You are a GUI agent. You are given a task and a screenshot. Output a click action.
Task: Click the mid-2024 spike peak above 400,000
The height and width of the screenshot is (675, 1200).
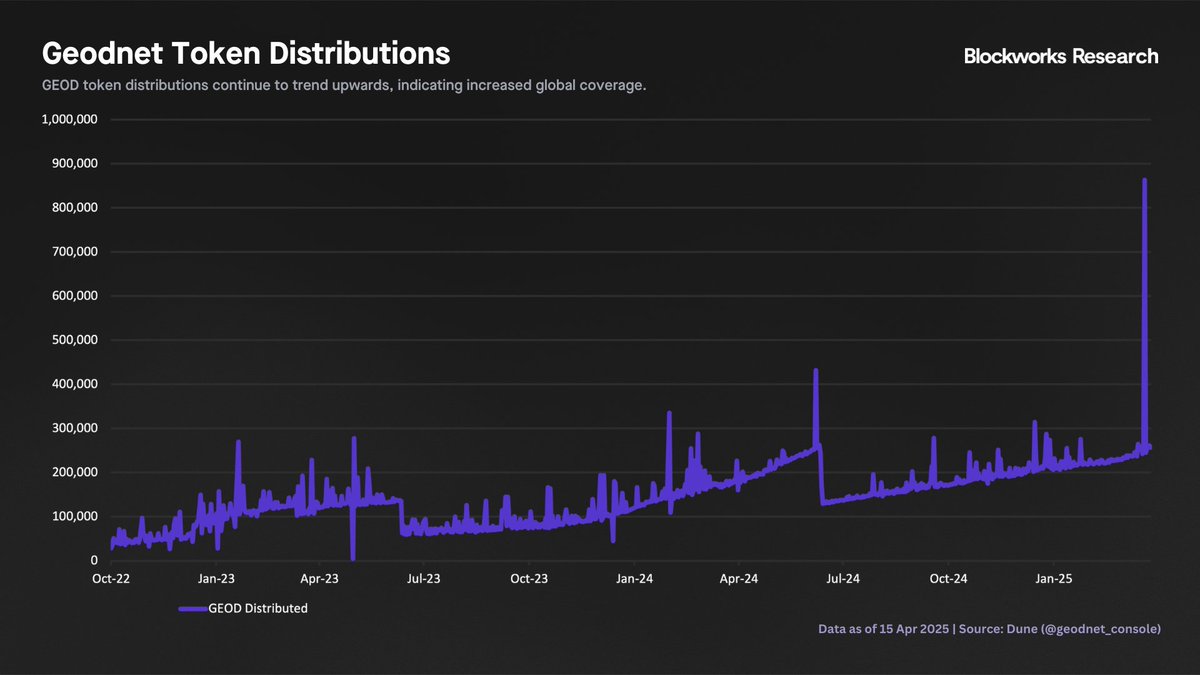click(816, 371)
